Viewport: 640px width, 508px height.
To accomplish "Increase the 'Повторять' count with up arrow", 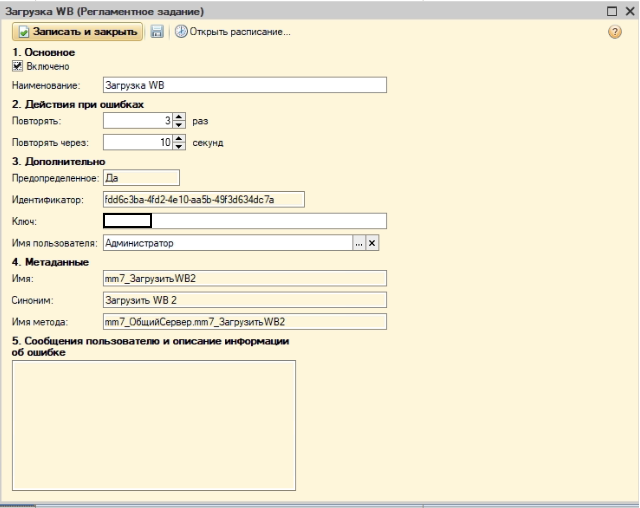I will tap(179, 117).
